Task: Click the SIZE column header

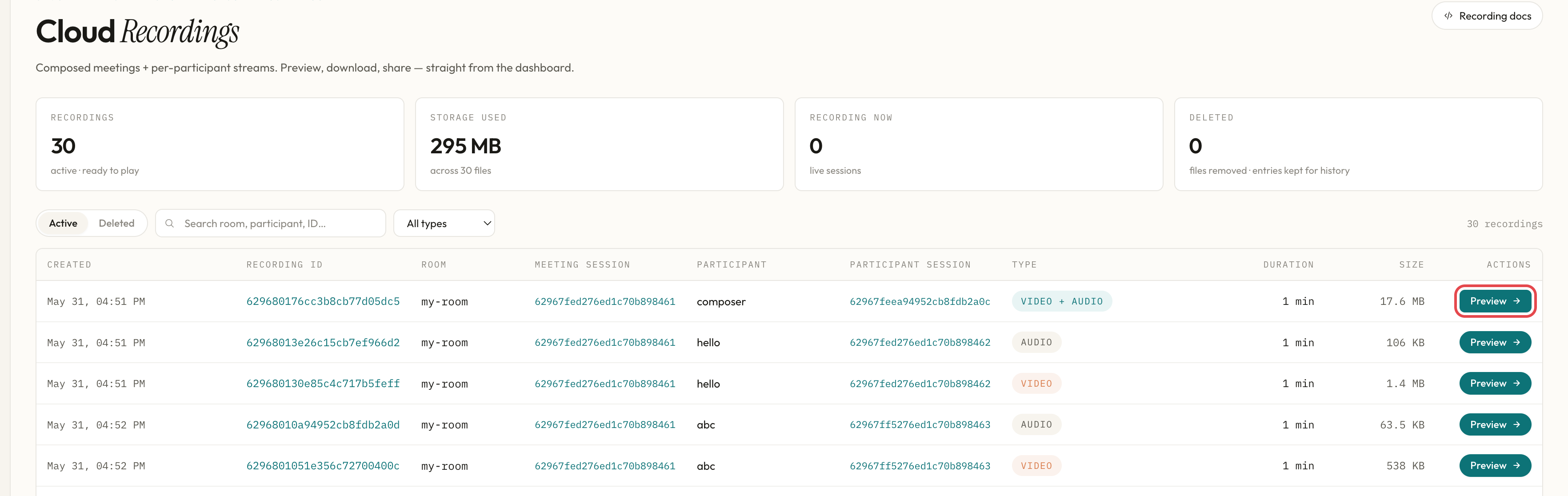Action: [x=1411, y=265]
